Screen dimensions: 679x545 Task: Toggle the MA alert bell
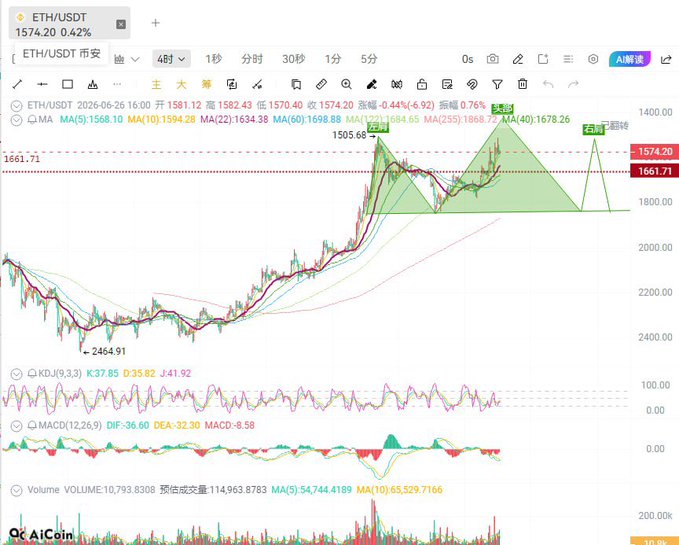(32, 120)
